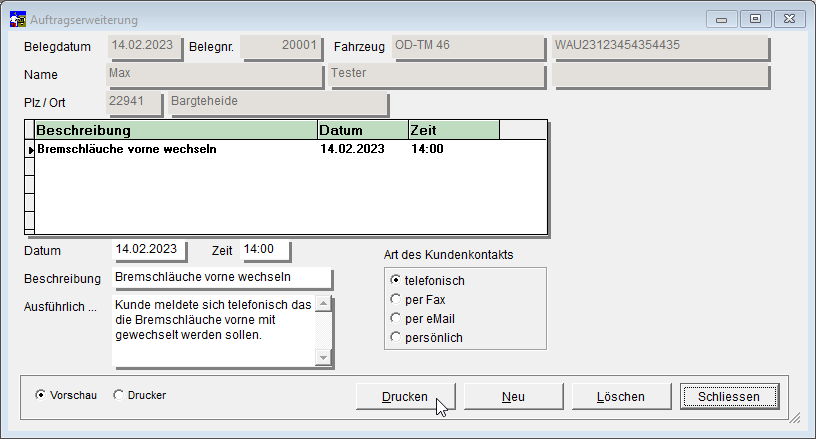The height and width of the screenshot is (439, 816).
Task: Click the Beschreibung column header
Action: 176,130
